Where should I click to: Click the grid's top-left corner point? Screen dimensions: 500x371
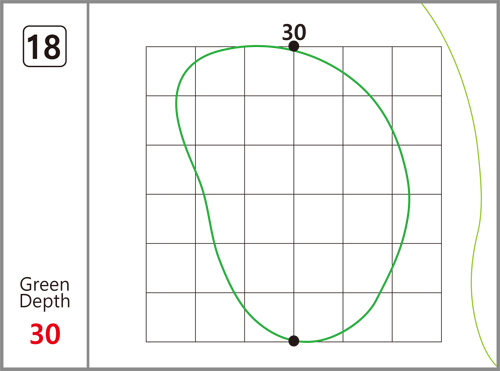coord(146,47)
